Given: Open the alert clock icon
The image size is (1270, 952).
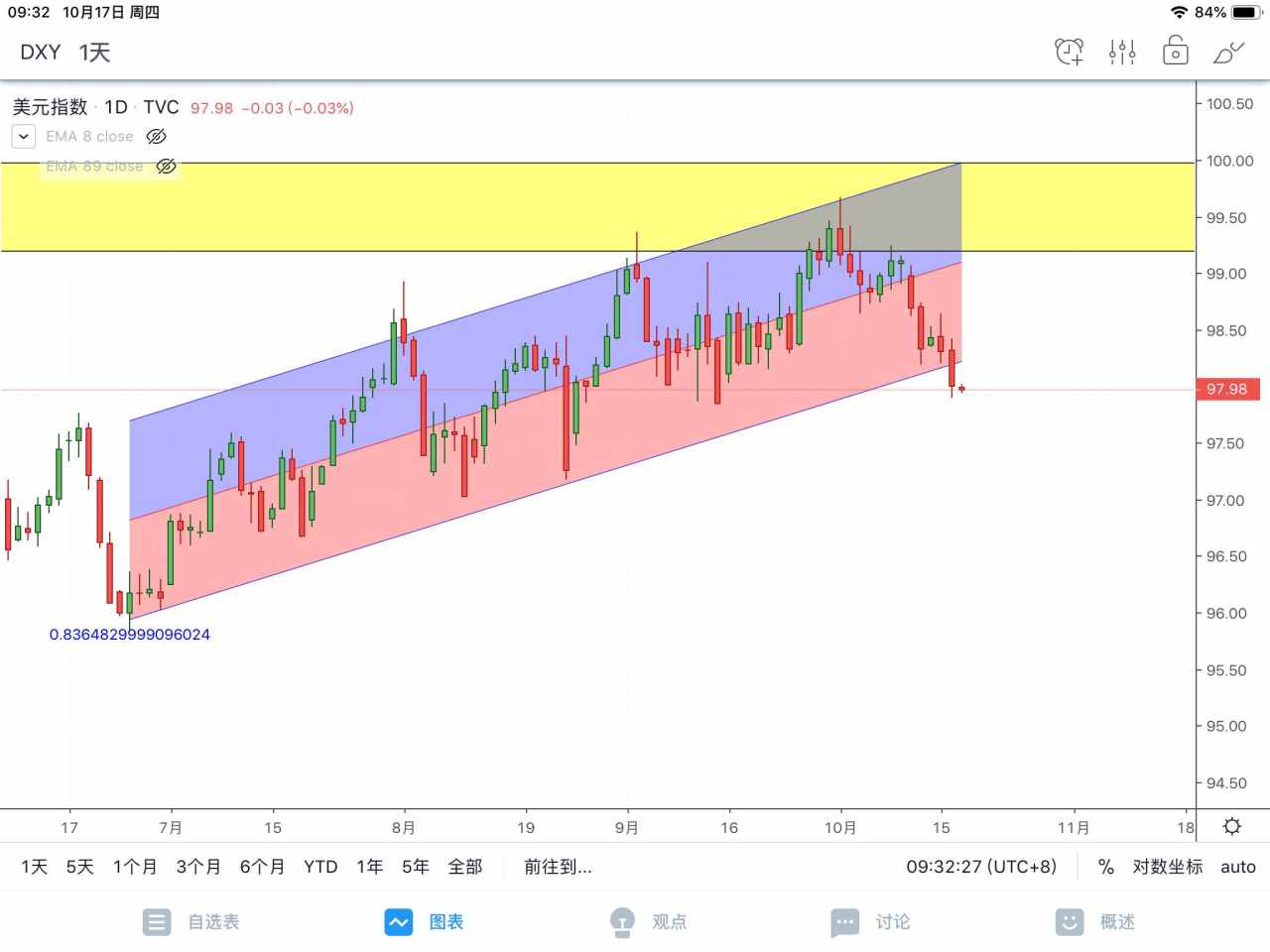Looking at the screenshot, I should 1069,52.
